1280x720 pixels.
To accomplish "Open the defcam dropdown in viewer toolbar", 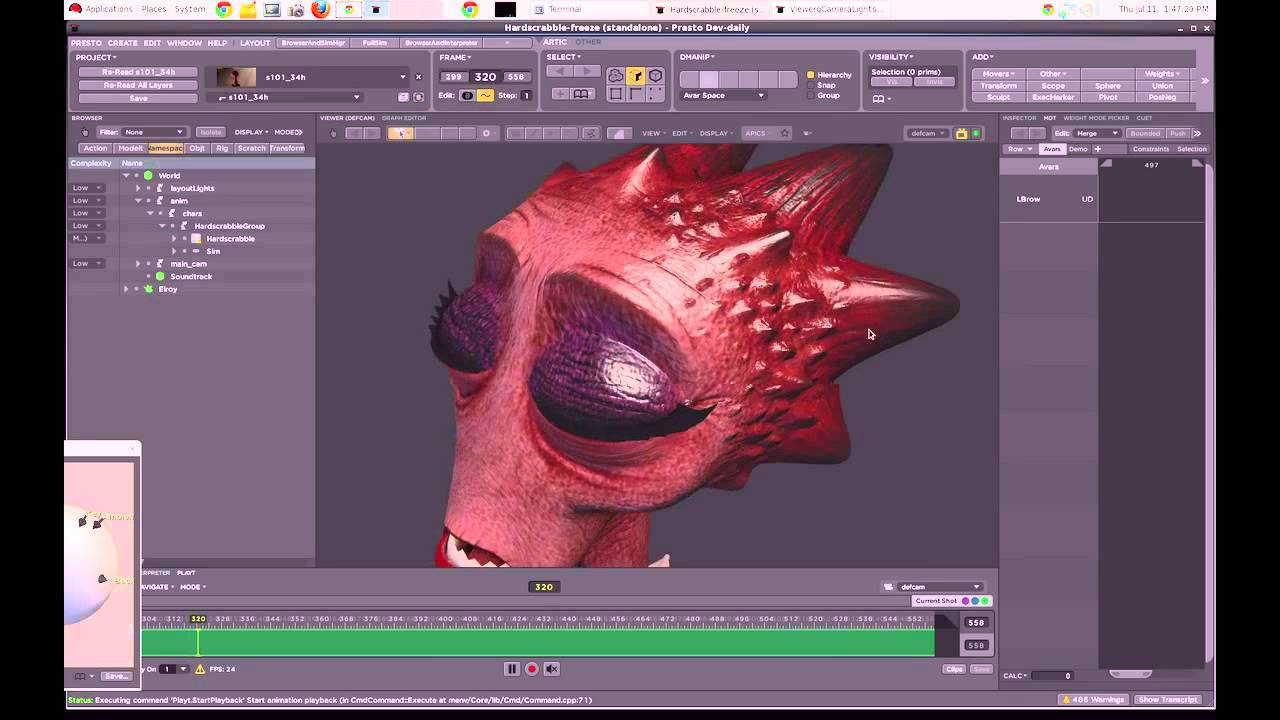I will click(928, 133).
